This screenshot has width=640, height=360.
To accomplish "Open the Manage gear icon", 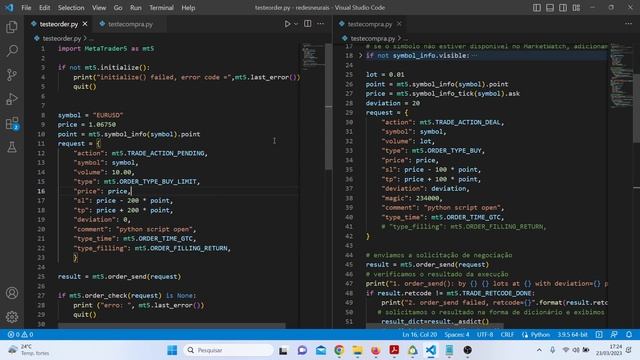I will click(x=12, y=317).
